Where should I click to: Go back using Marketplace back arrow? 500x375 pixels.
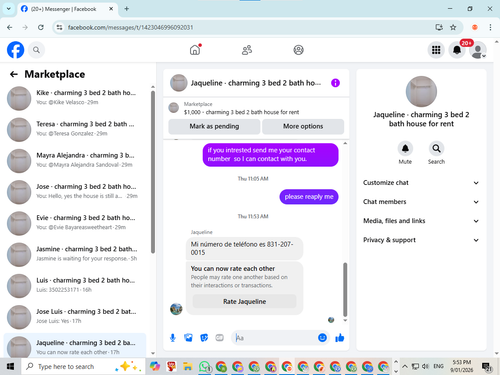tap(14, 74)
